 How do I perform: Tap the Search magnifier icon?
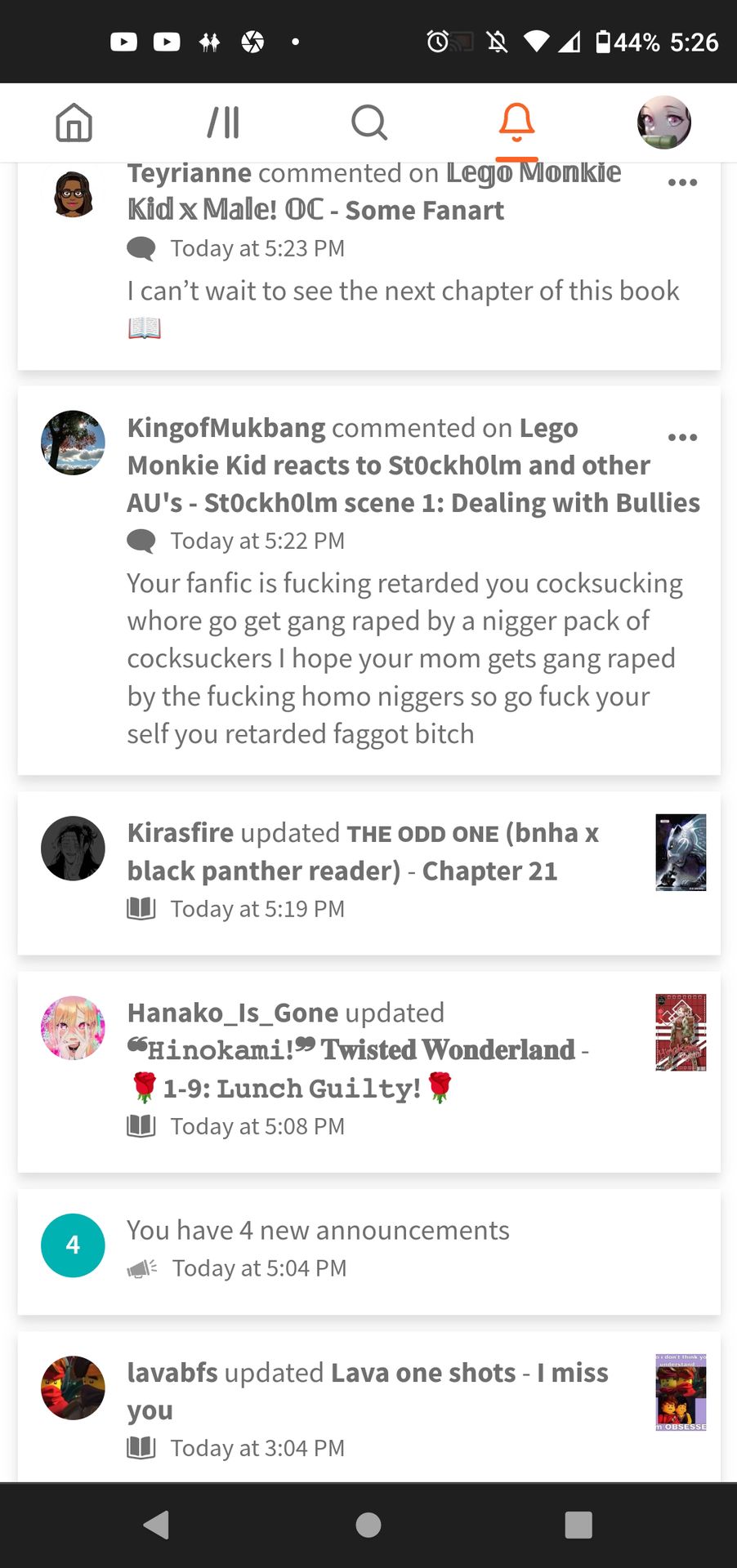369,122
